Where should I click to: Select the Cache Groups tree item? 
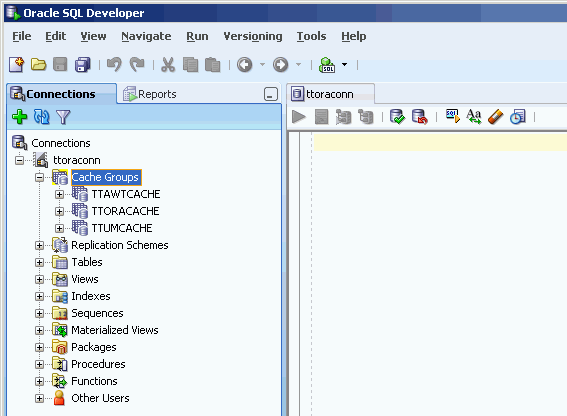pos(105,177)
